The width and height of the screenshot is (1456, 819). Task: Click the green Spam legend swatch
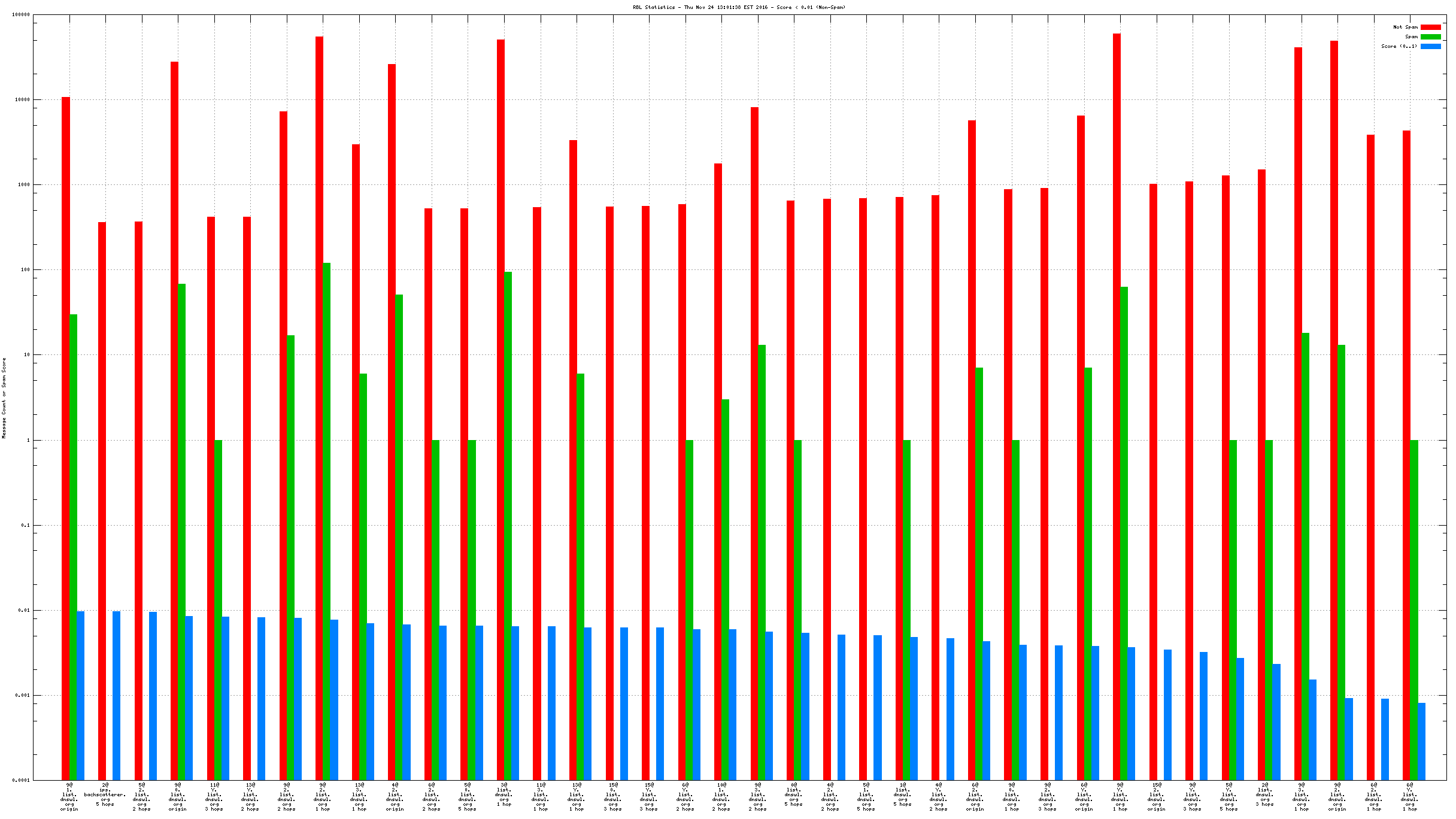[1430, 37]
